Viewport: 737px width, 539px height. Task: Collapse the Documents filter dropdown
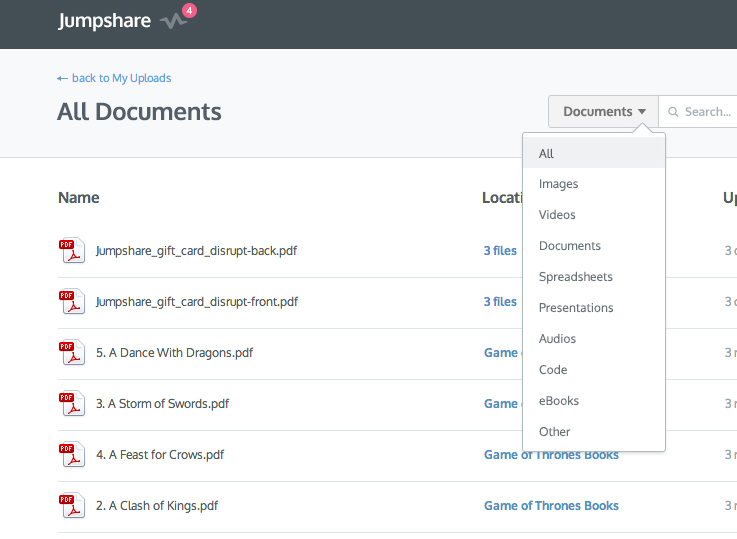pos(603,112)
